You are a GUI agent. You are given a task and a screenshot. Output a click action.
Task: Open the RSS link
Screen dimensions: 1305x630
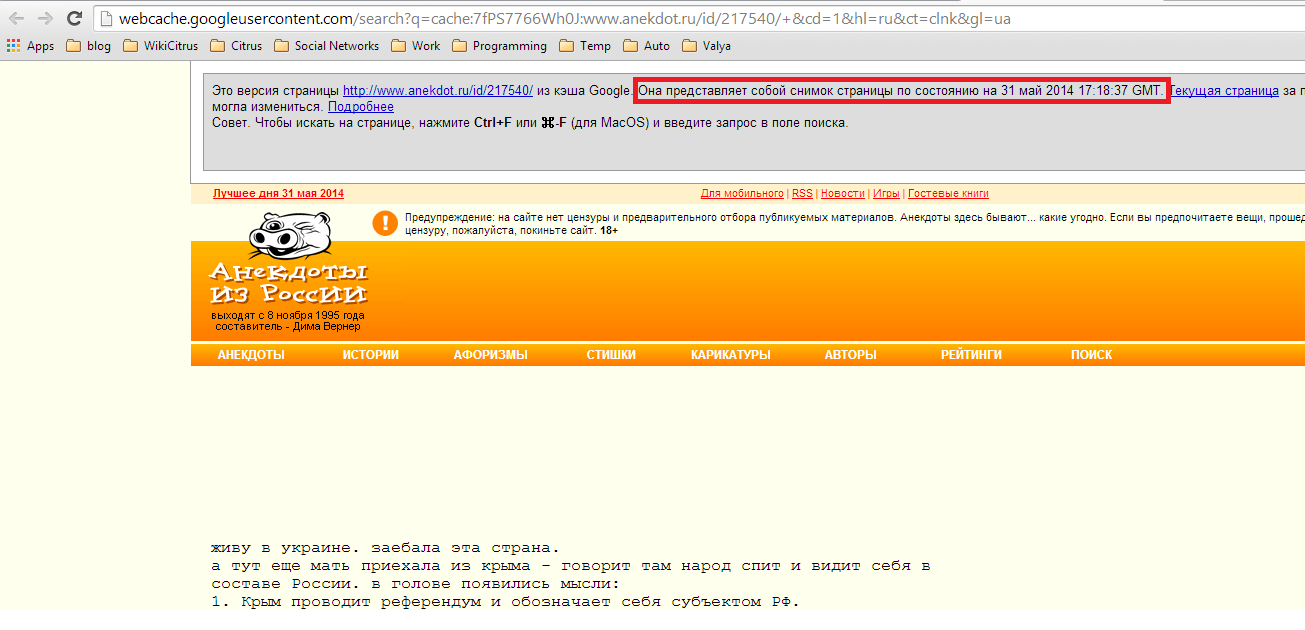pos(802,194)
